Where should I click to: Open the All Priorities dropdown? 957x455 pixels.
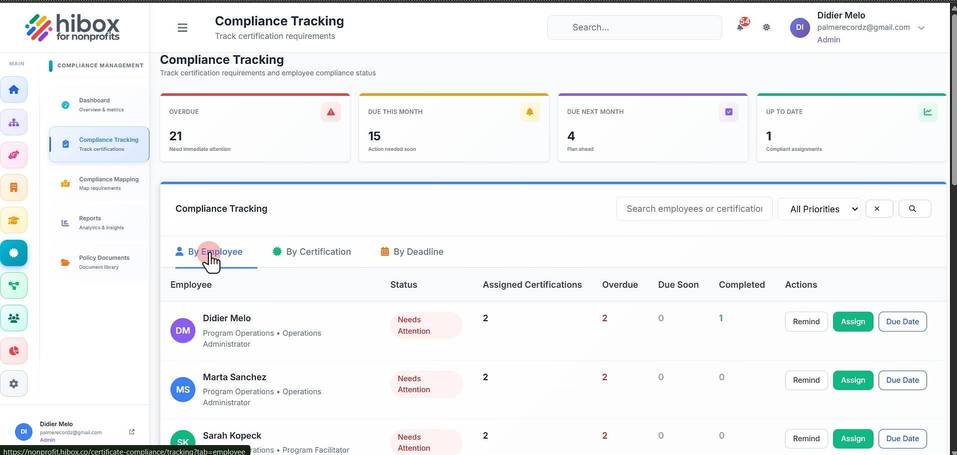click(x=819, y=209)
